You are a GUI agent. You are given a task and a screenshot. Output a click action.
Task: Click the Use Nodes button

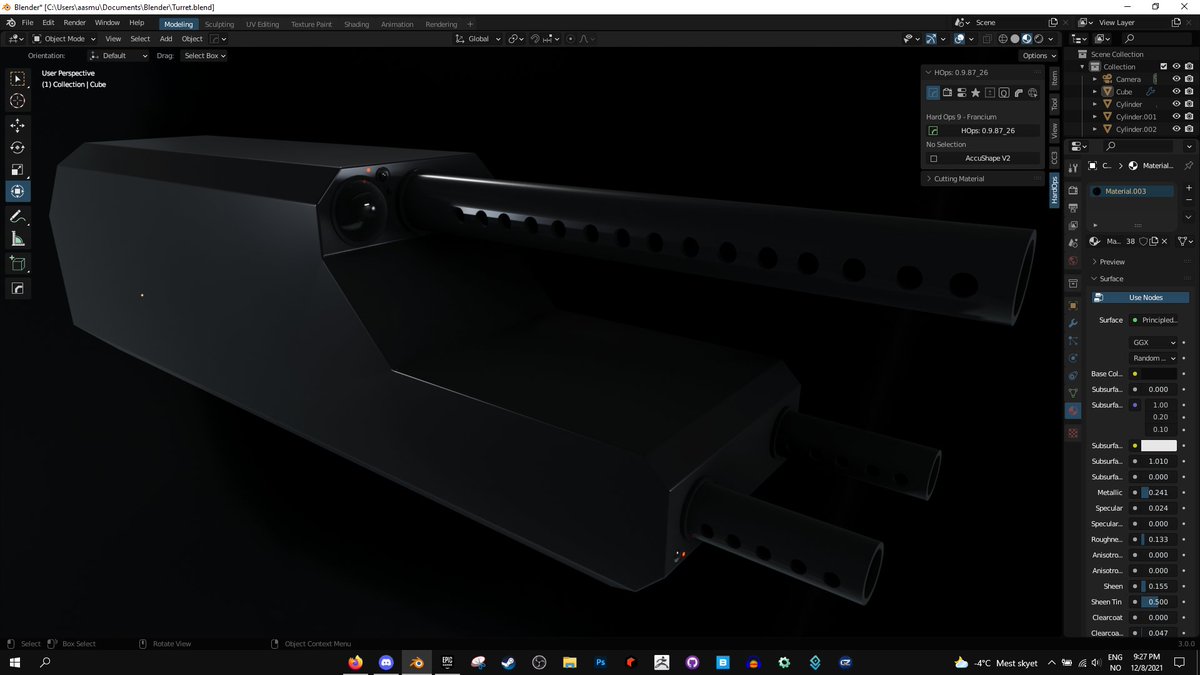pyautogui.click(x=1138, y=297)
